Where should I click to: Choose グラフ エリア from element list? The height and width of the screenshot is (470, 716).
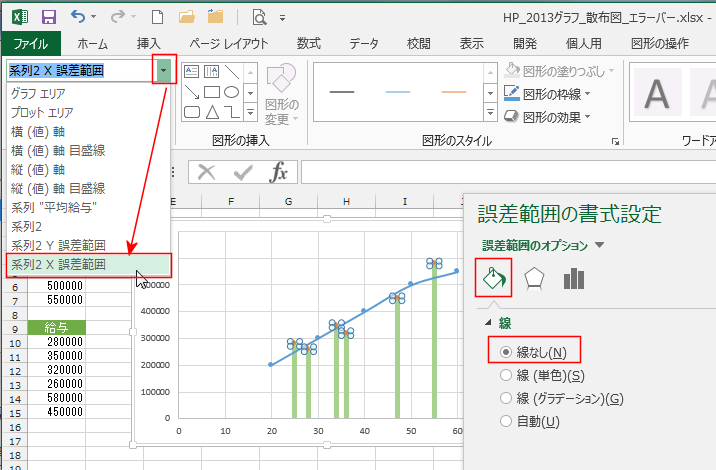pyautogui.click(x=89, y=94)
